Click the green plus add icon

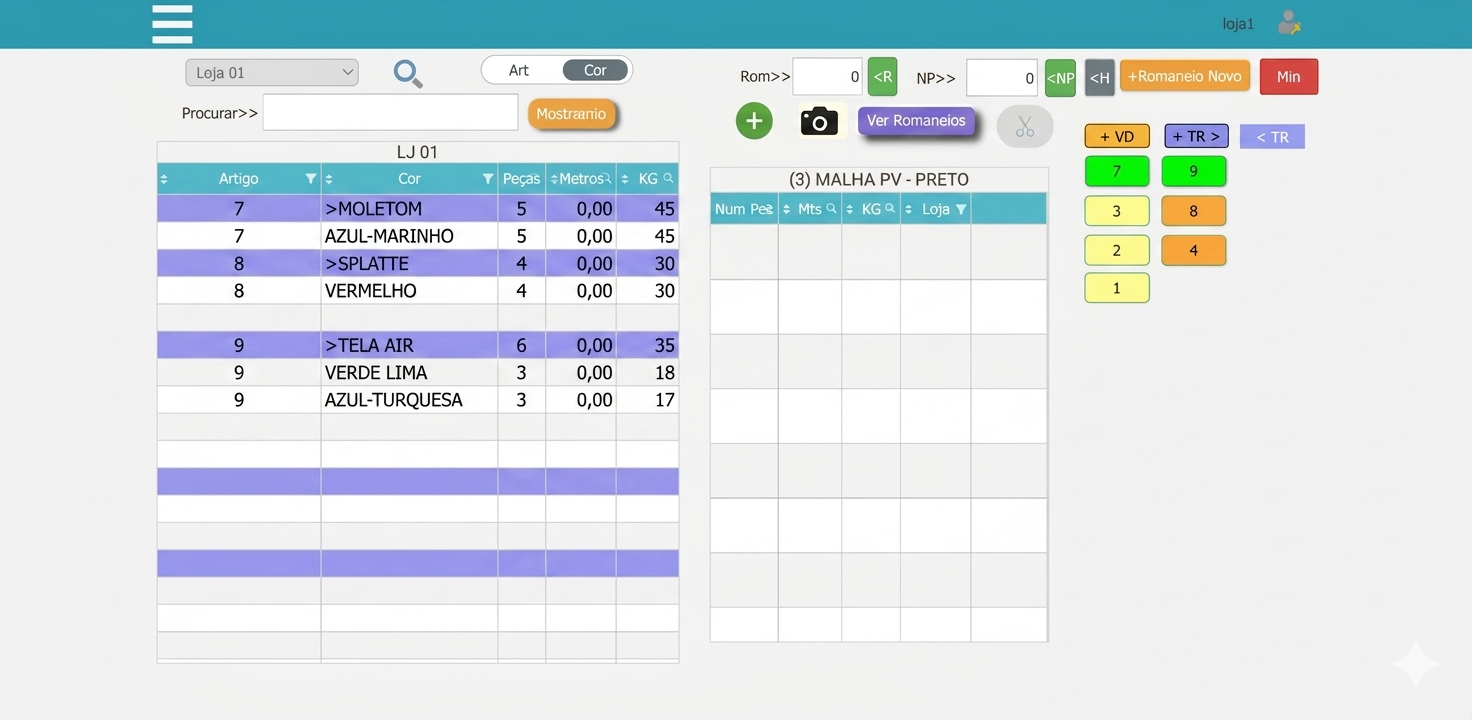point(754,121)
